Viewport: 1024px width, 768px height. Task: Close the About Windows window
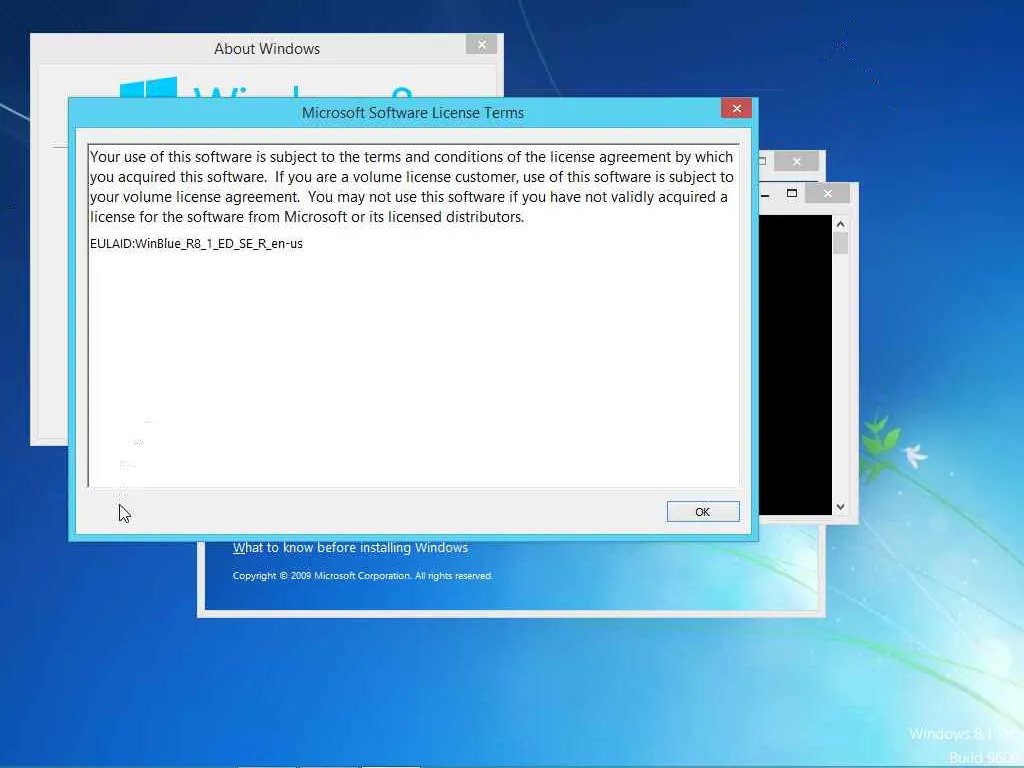coord(481,44)
